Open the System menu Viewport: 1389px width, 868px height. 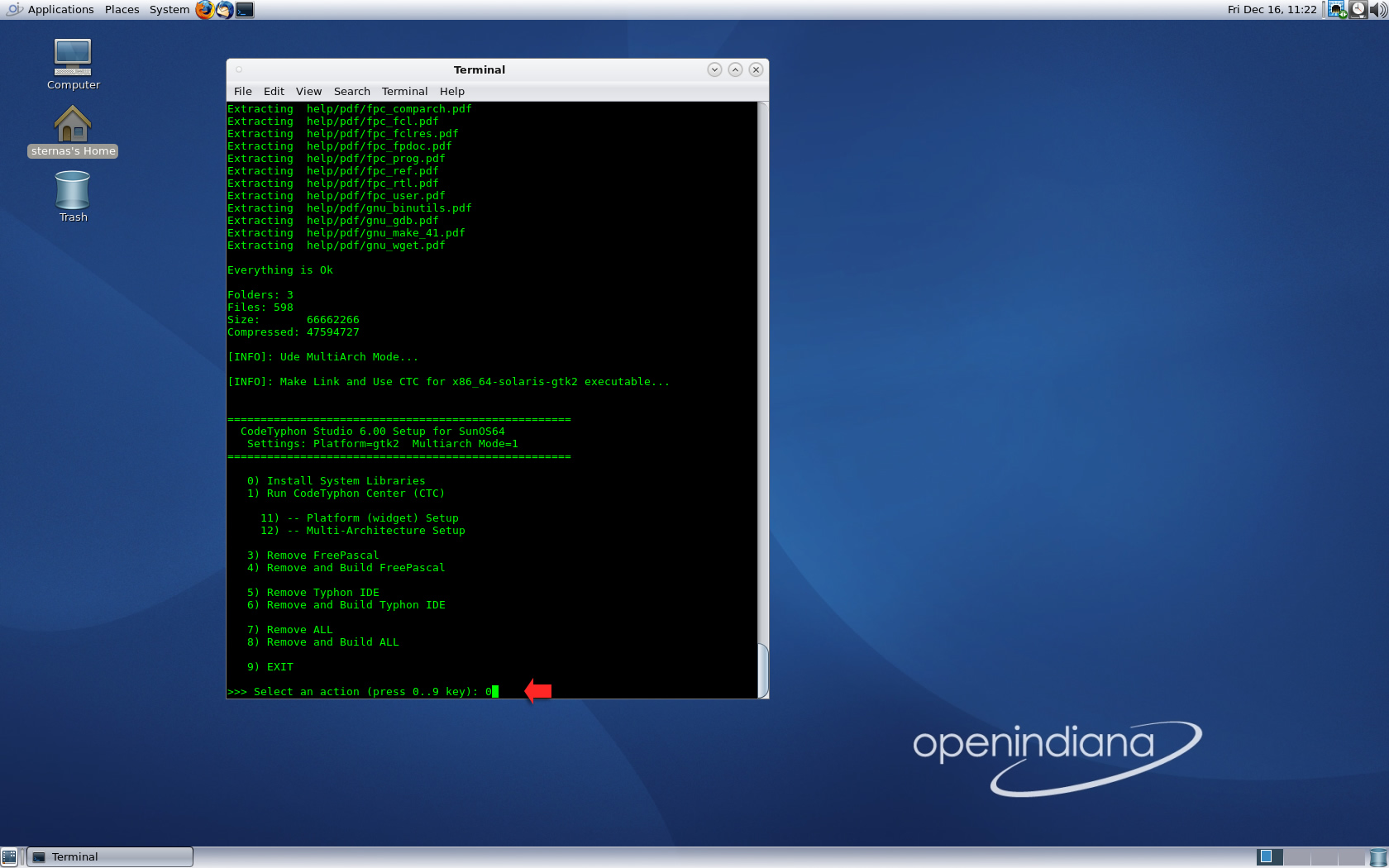point(169,10)
